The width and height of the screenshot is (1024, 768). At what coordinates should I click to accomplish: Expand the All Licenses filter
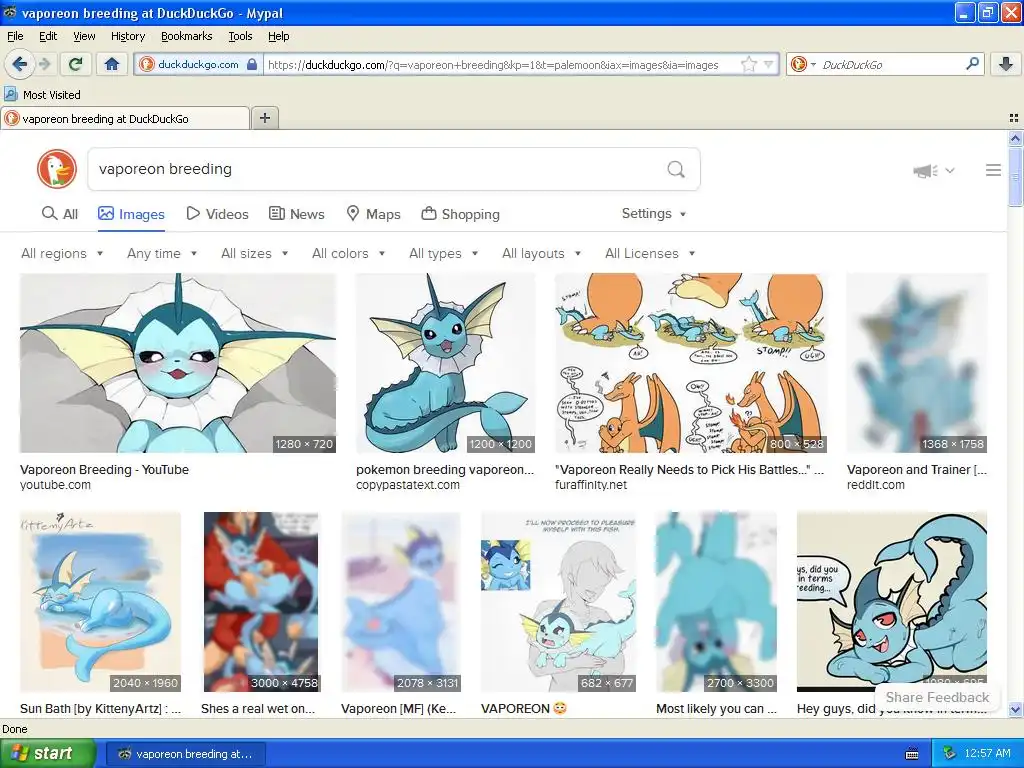(x=650, y=253)
